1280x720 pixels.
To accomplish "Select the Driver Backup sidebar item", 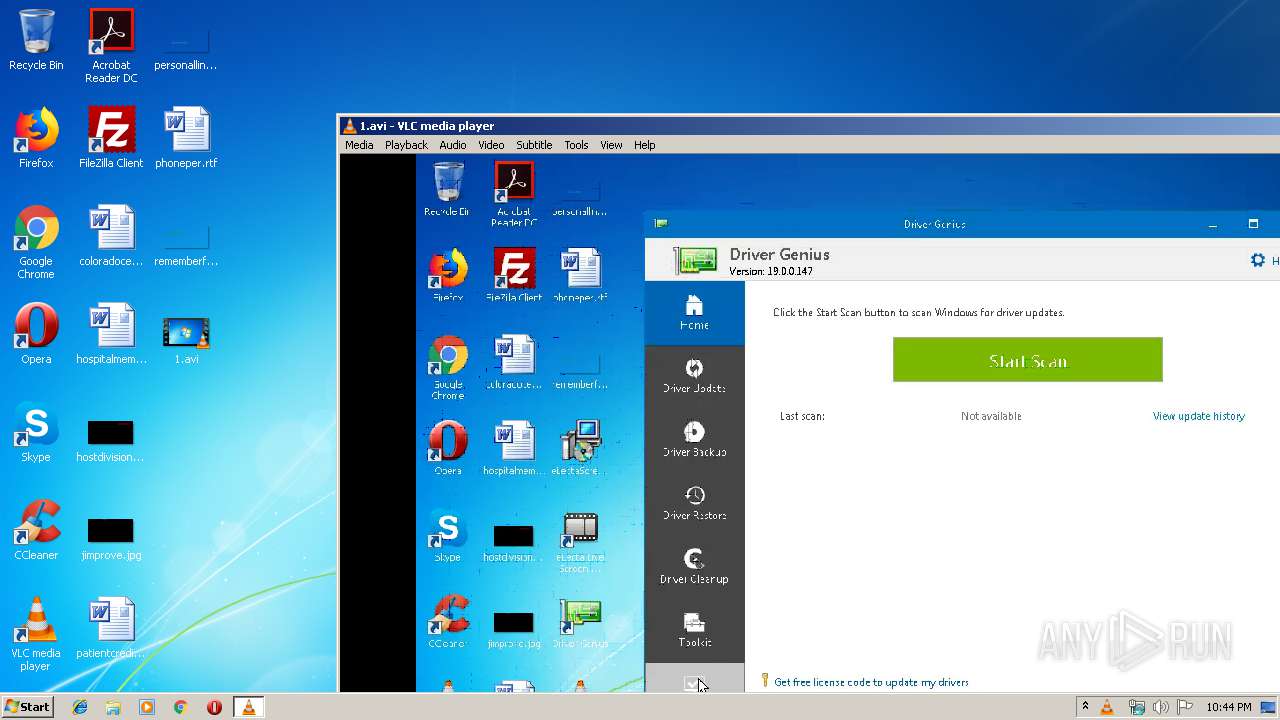I will pyautogui.click(x=694, y=440).
